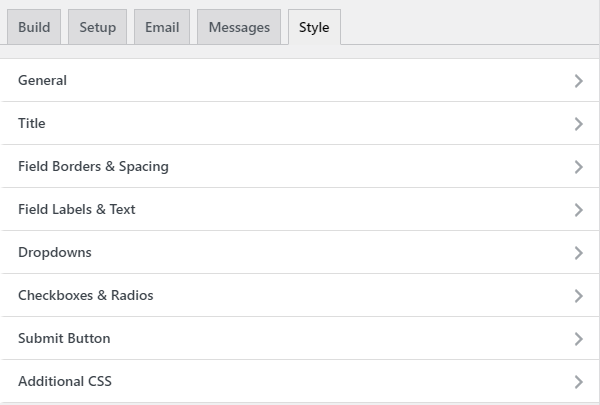Click the chevron next to Checkboxes & Radios
The height and width of the screenshot is (405, 600).
click(578, 296)
